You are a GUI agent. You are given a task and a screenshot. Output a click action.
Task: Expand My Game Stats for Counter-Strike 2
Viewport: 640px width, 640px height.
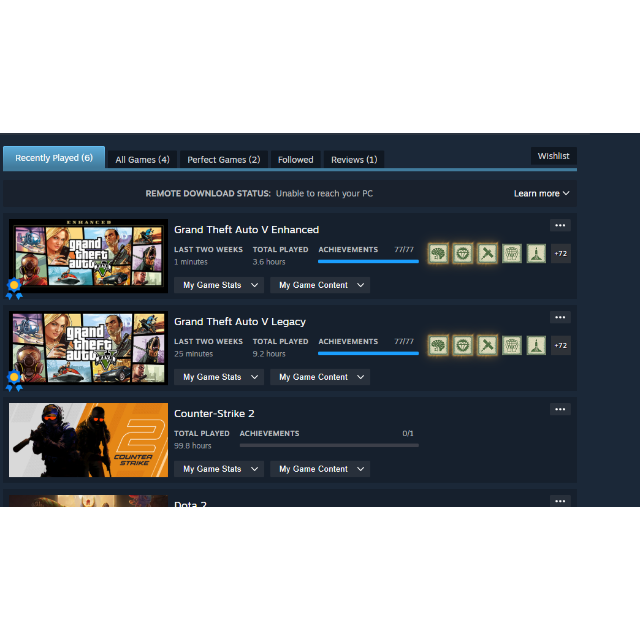pos(219,469)
